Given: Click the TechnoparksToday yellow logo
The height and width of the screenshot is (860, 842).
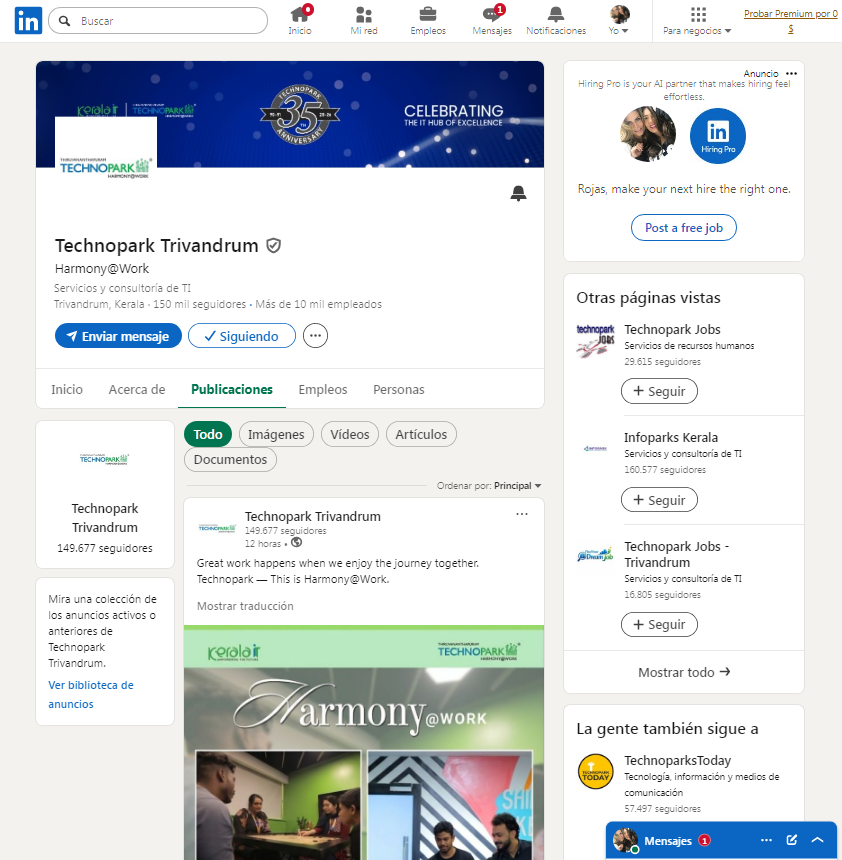Looking at the screenshot, I should tap(596, 771).
